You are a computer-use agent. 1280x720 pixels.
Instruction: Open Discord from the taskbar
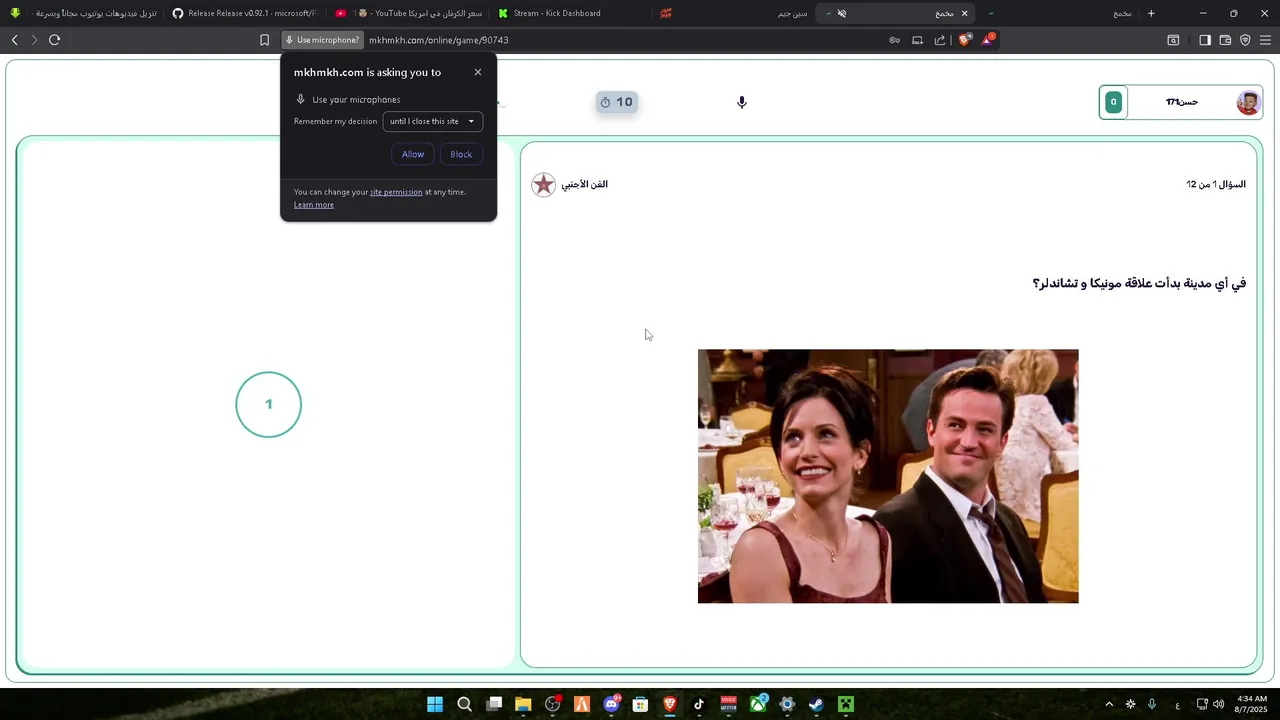click(611, 704)
